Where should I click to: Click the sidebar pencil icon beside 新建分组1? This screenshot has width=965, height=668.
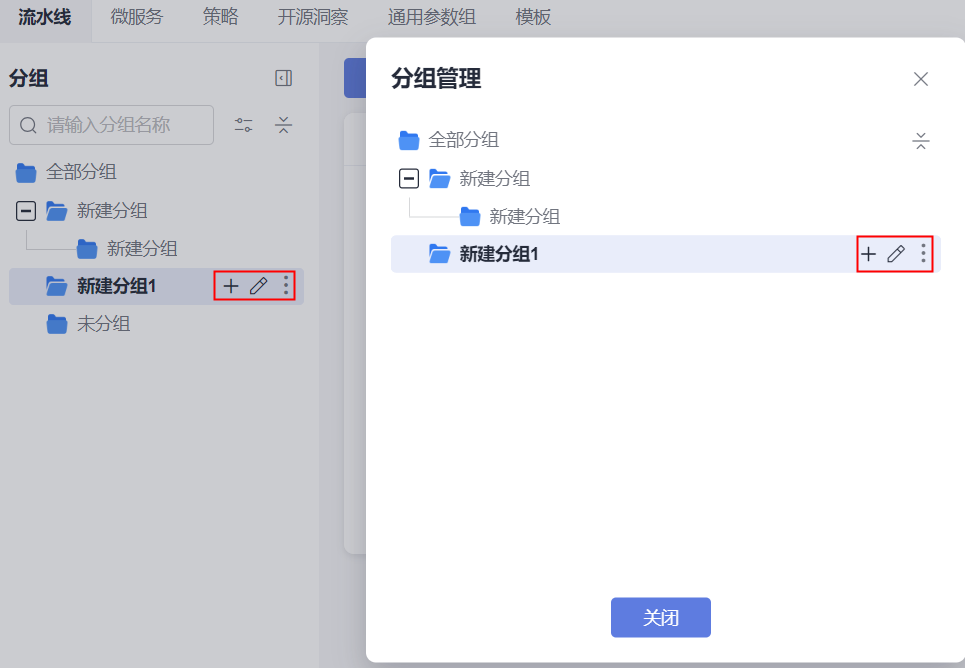tap(258, 286)
